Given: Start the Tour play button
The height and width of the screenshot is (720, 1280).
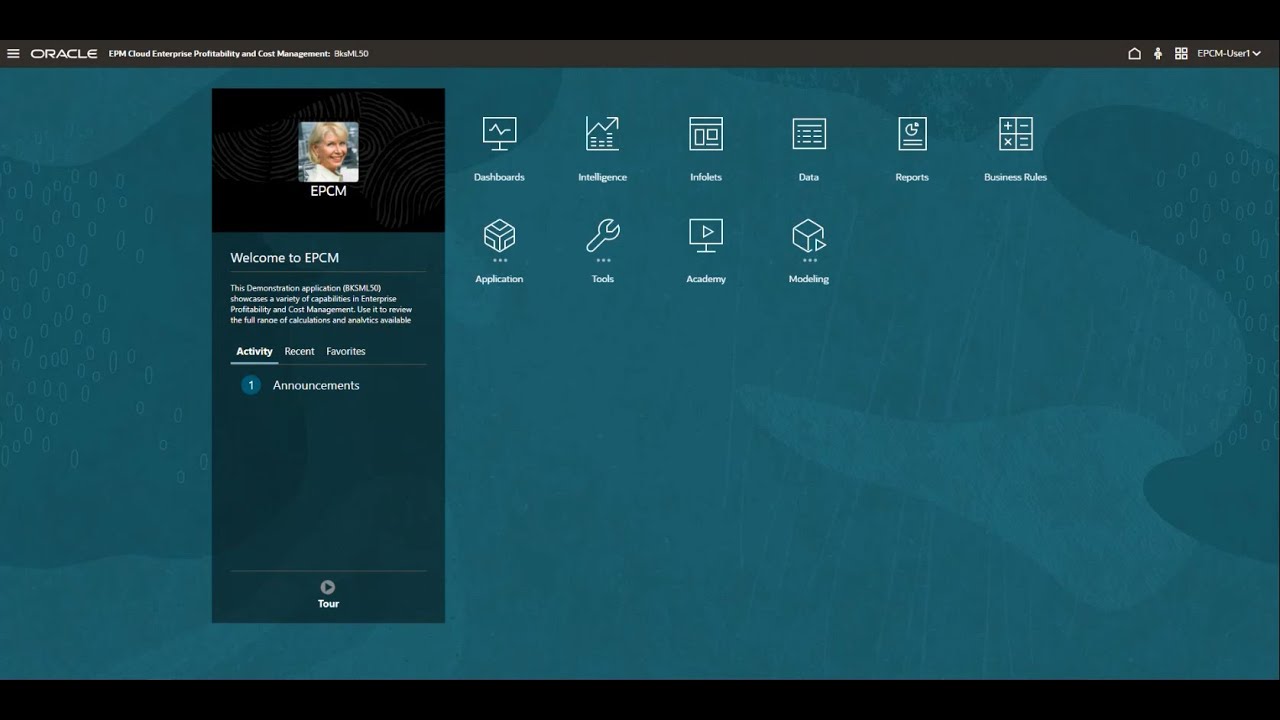Looking at the screenshot, I should coord(328,587).
